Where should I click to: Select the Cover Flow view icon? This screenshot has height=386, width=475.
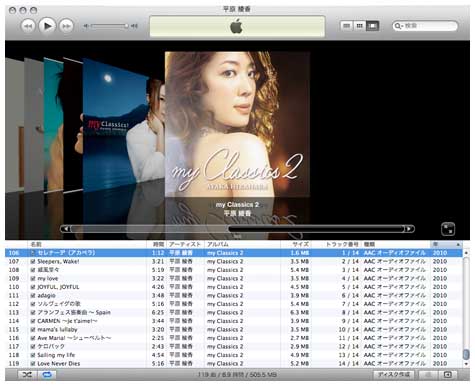[x=372, y=26]
